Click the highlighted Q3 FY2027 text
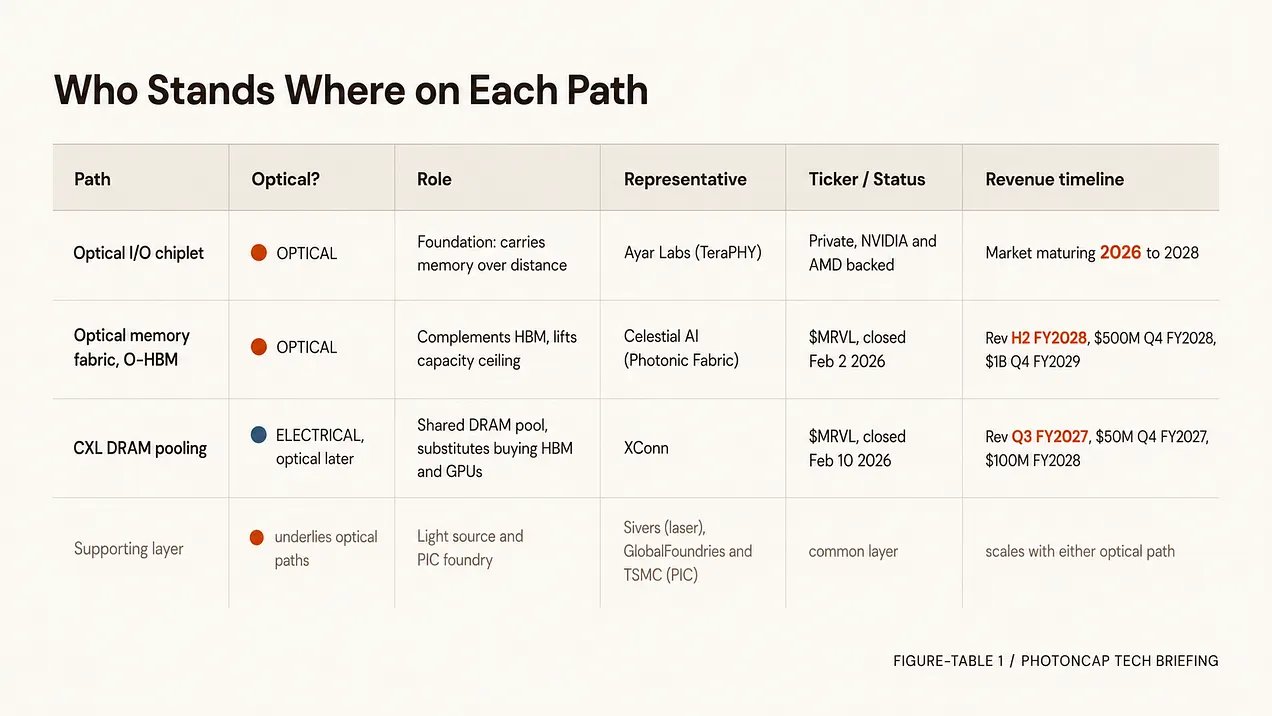Screen dimensions: 1272x716 tap(1050, 436)
